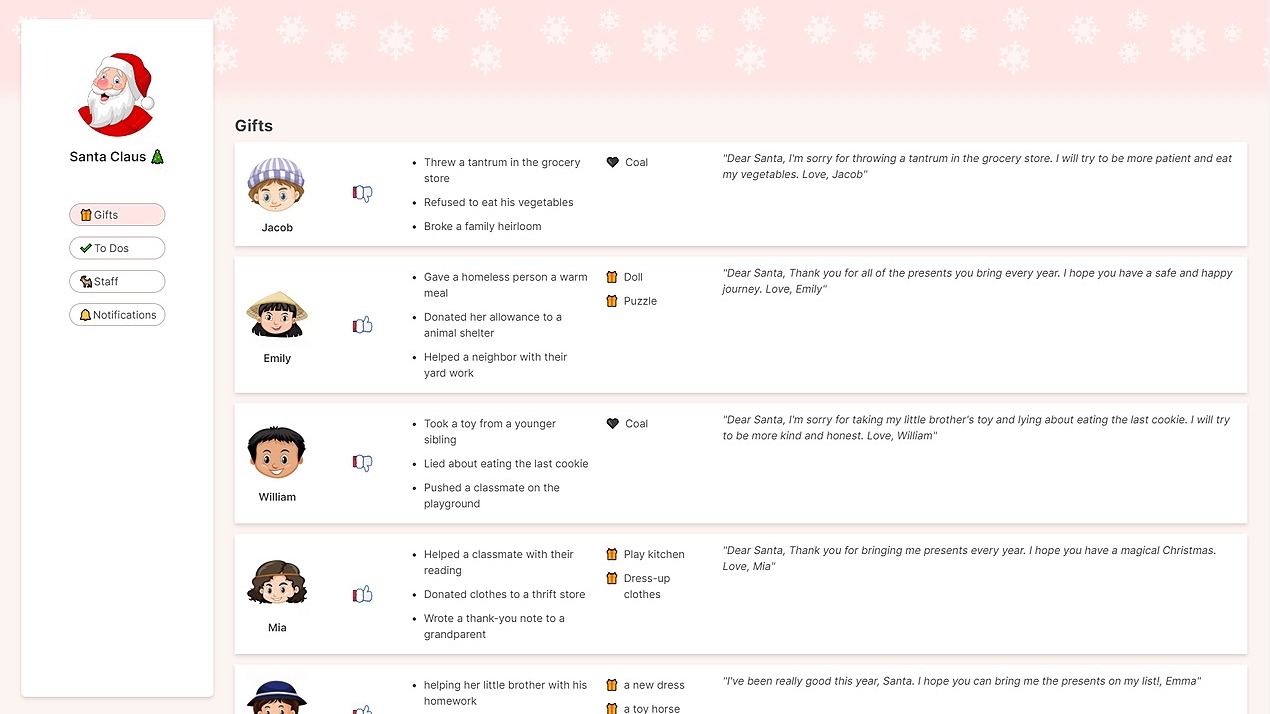
Task: Click the Doll gift icon in Emily's row
Action: [x=611, y=277]
